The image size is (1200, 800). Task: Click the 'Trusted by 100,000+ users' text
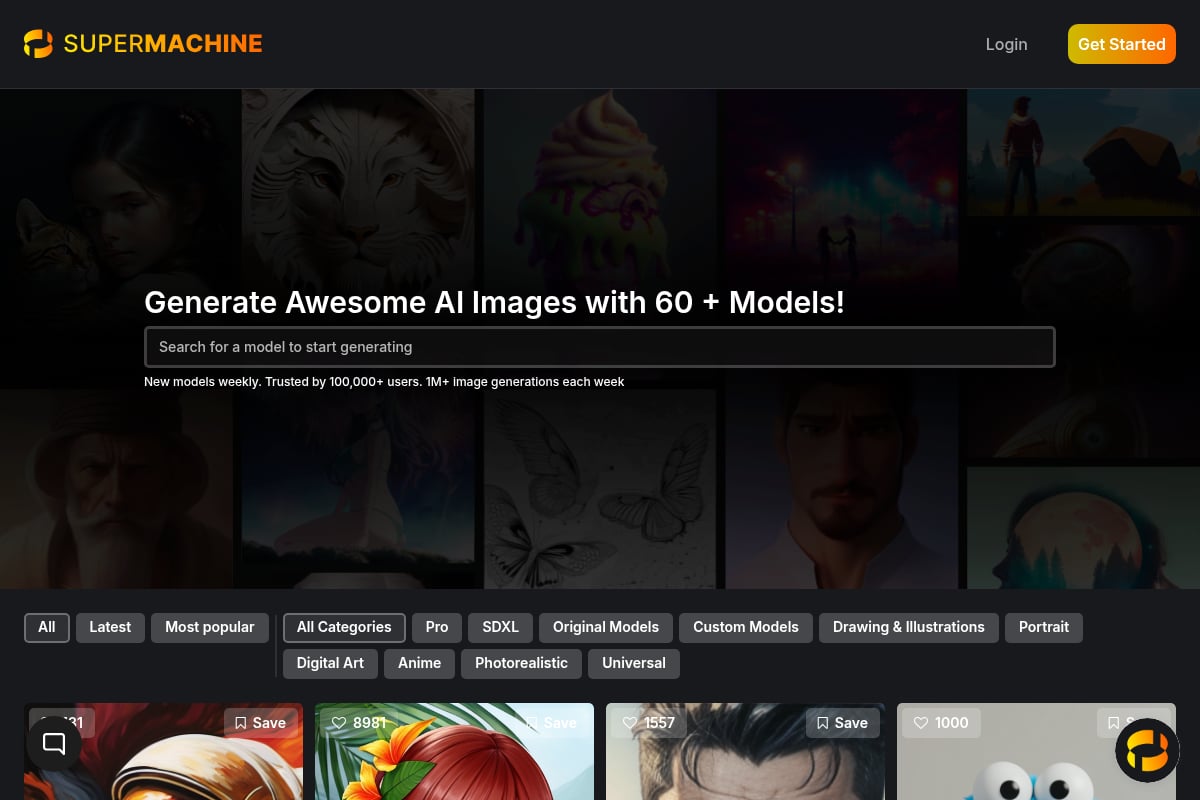343,382
